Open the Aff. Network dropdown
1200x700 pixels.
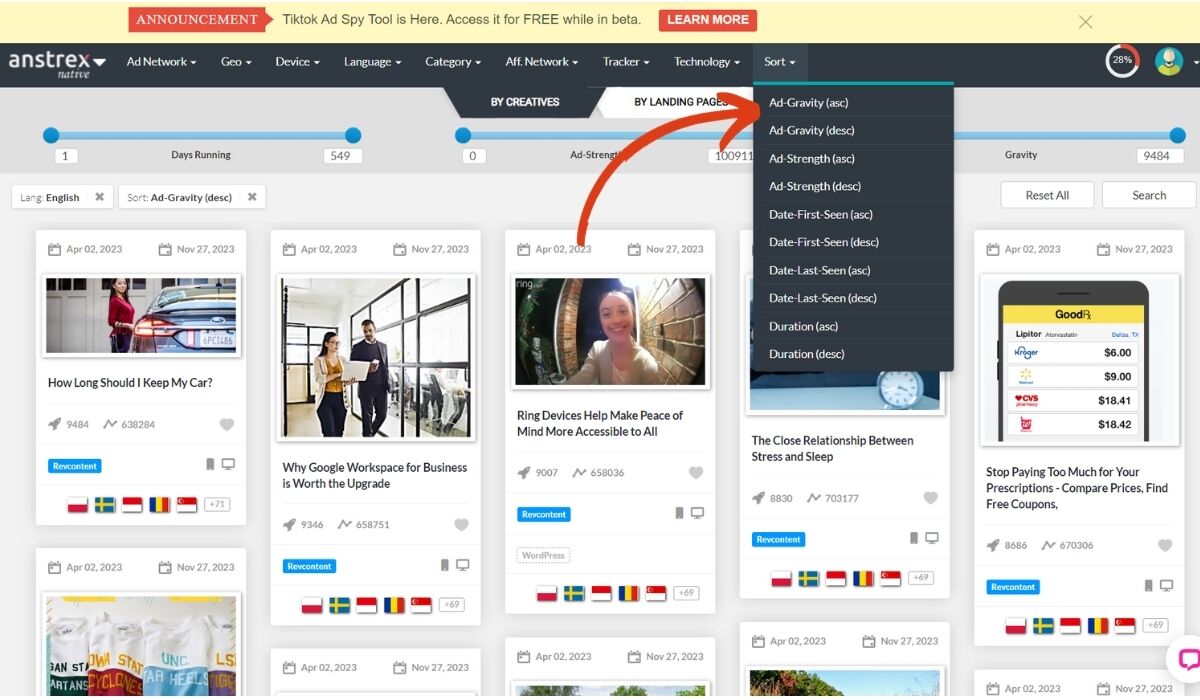point(542,62)
